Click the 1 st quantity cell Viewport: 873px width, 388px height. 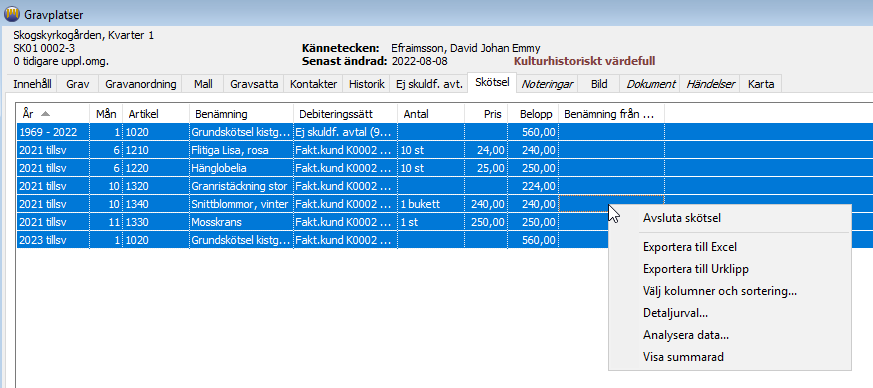pyautogui.click(x=431, y=222)
